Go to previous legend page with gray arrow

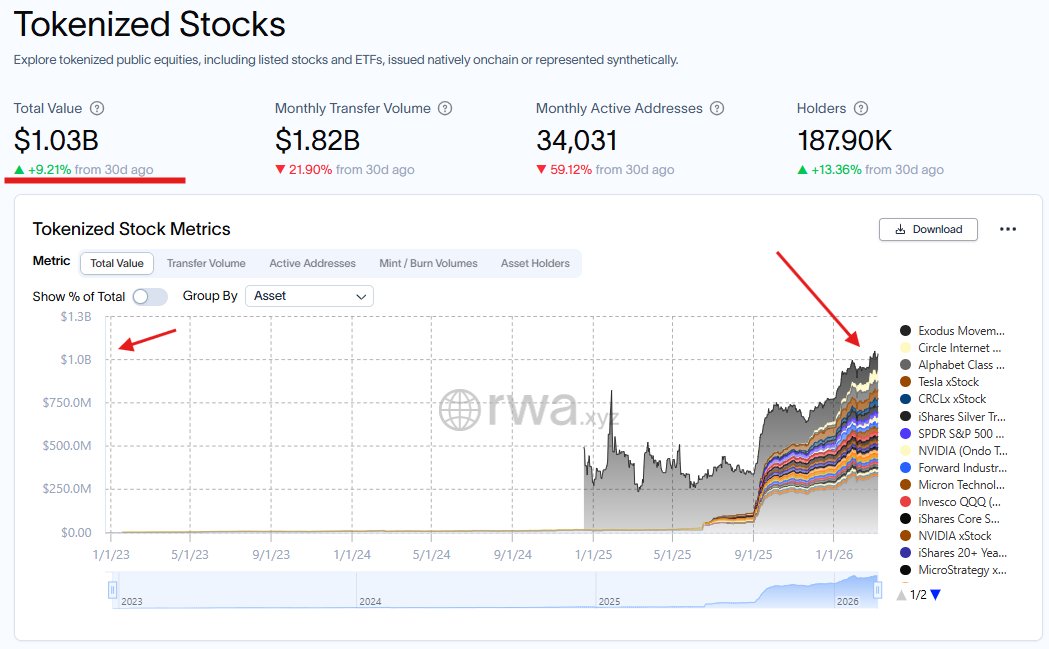pos(902,595)
